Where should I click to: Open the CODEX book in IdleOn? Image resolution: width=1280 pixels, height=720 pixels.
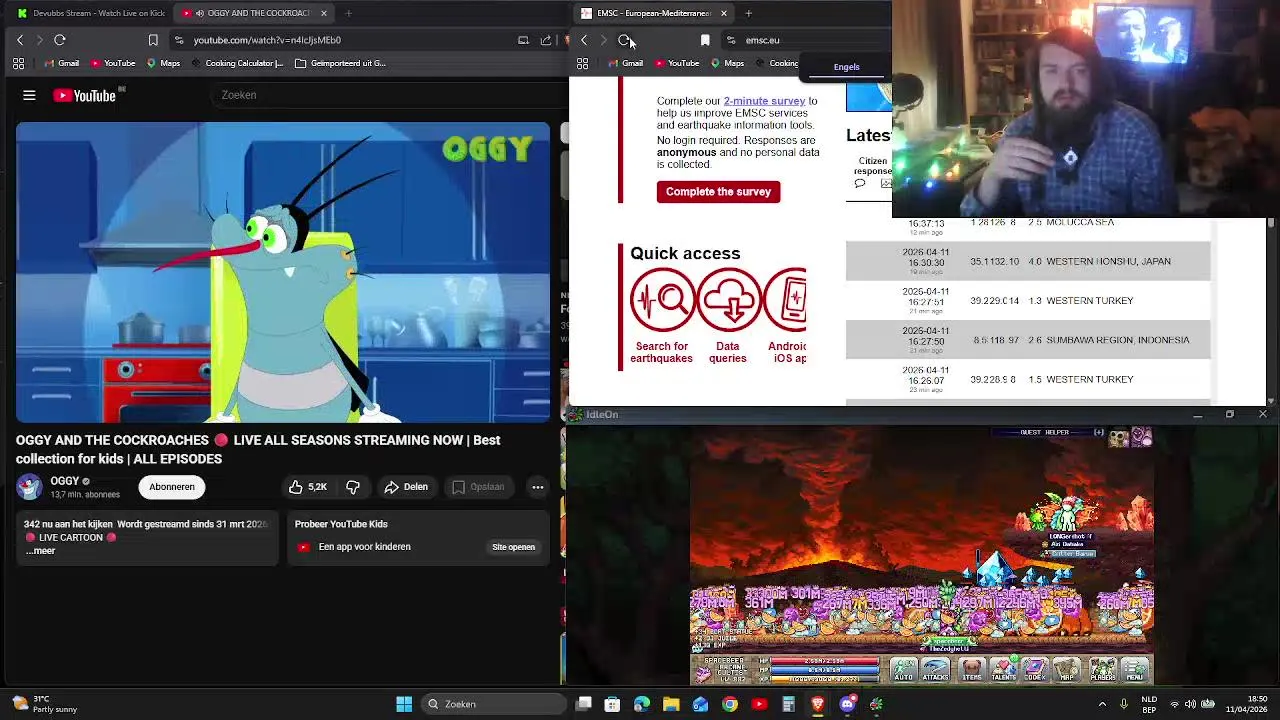point(1035,669)
